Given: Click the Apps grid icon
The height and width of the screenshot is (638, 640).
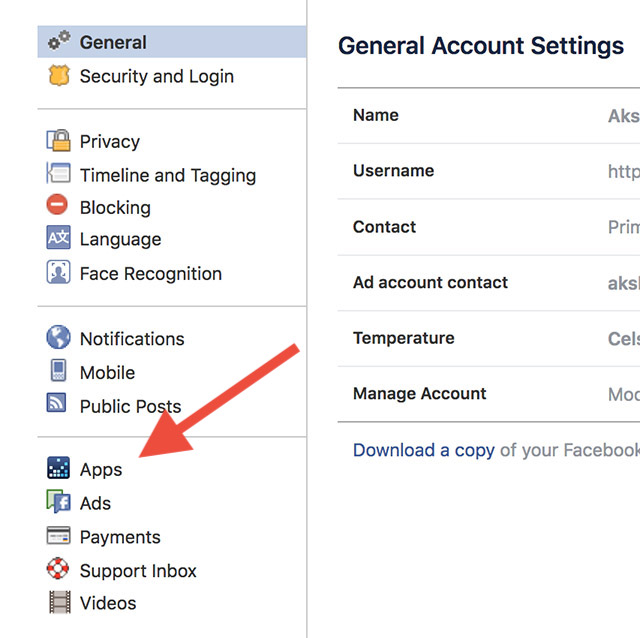Looking at the screenshot, I should [58, 467].
